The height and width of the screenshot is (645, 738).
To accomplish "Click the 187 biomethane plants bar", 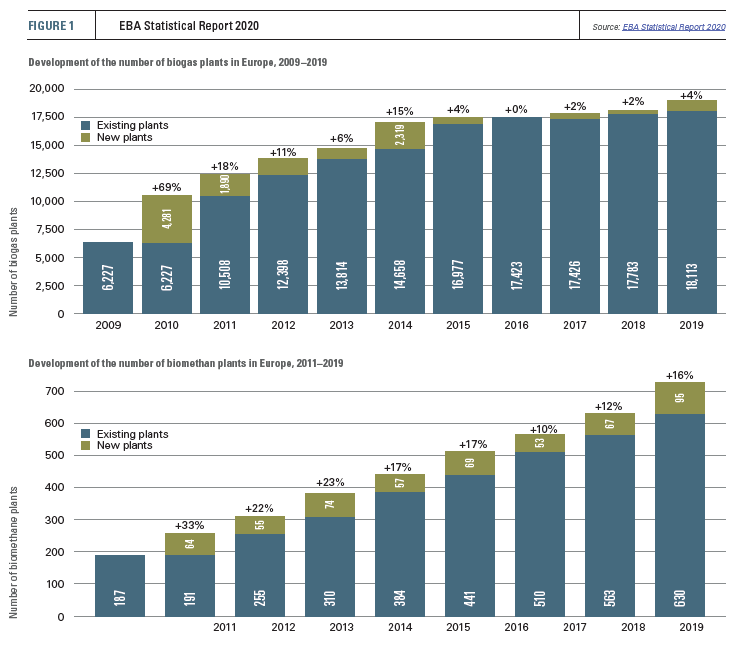I will pos(120,585).
